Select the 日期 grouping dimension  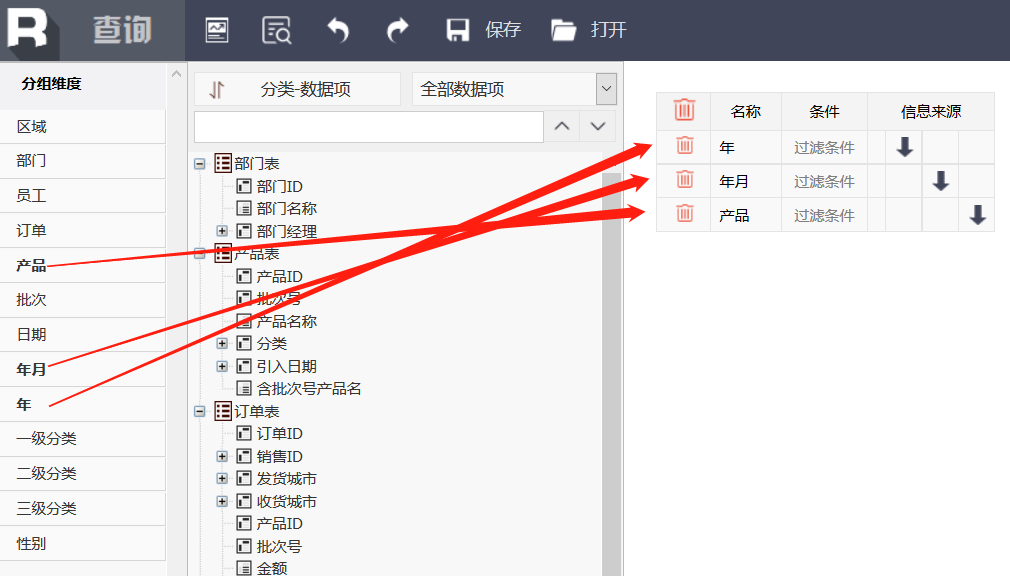pyautogui.click(x=82, y=335)
